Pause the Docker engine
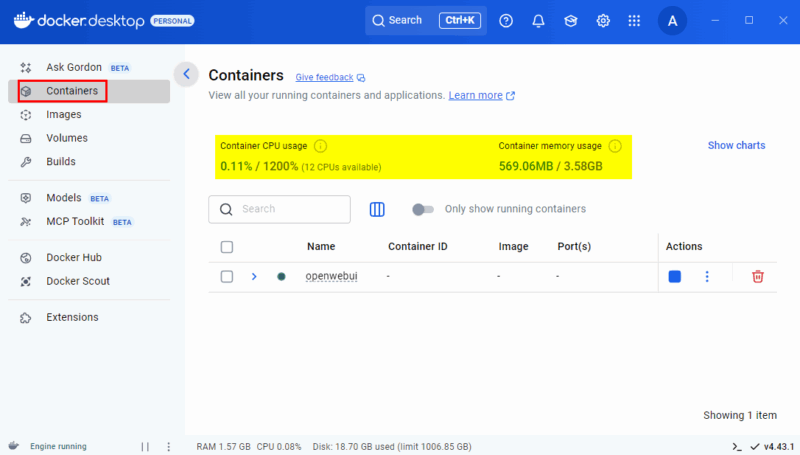The image size is (800, 455). point(145,447)
